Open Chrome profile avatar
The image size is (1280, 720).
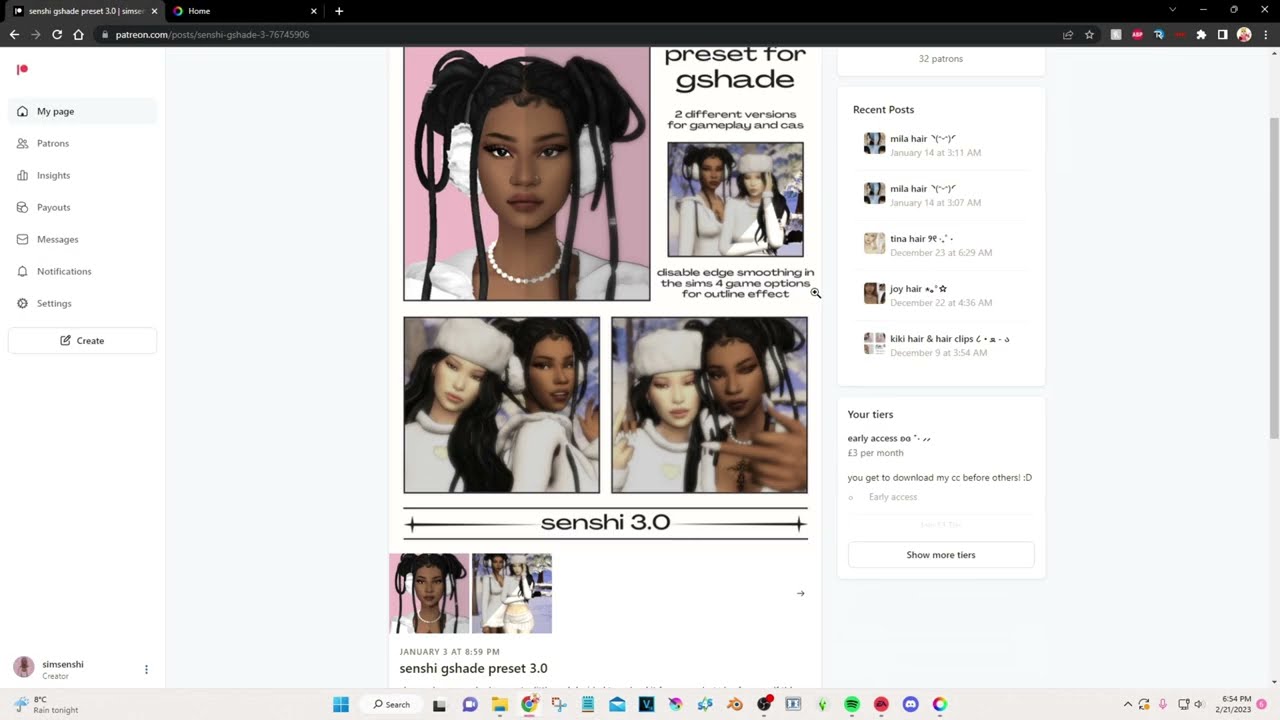tap(1244, 34)
